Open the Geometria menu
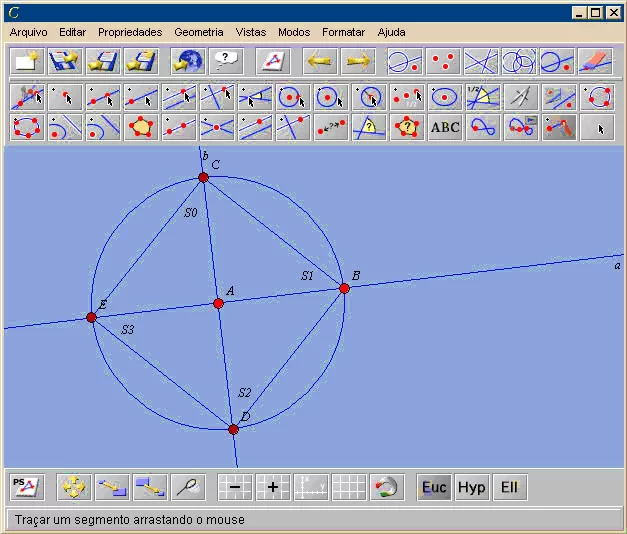The image size is (627, 534). (x=199, y=32)
